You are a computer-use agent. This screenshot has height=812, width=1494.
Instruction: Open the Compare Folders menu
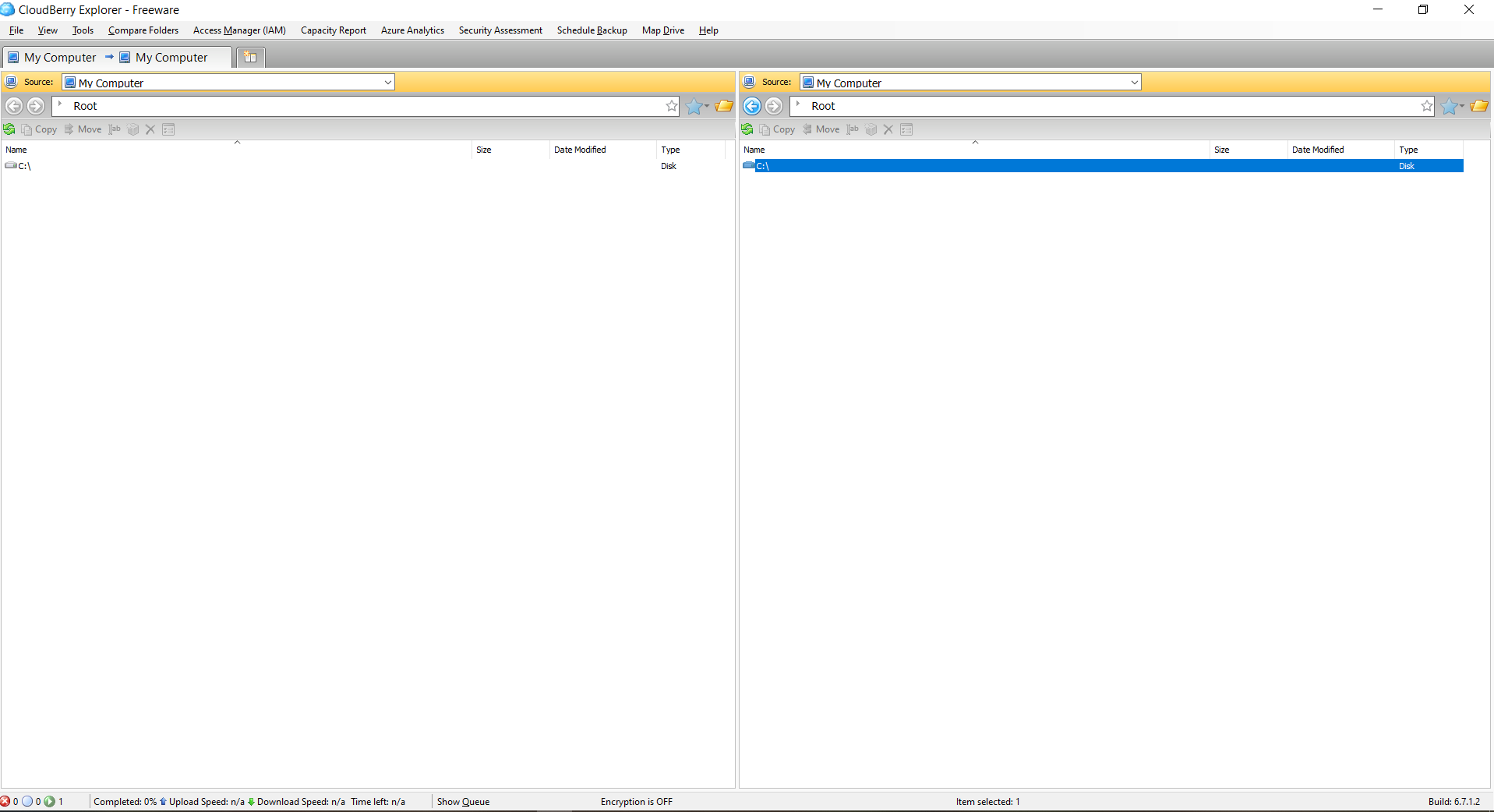click(143, 30)
